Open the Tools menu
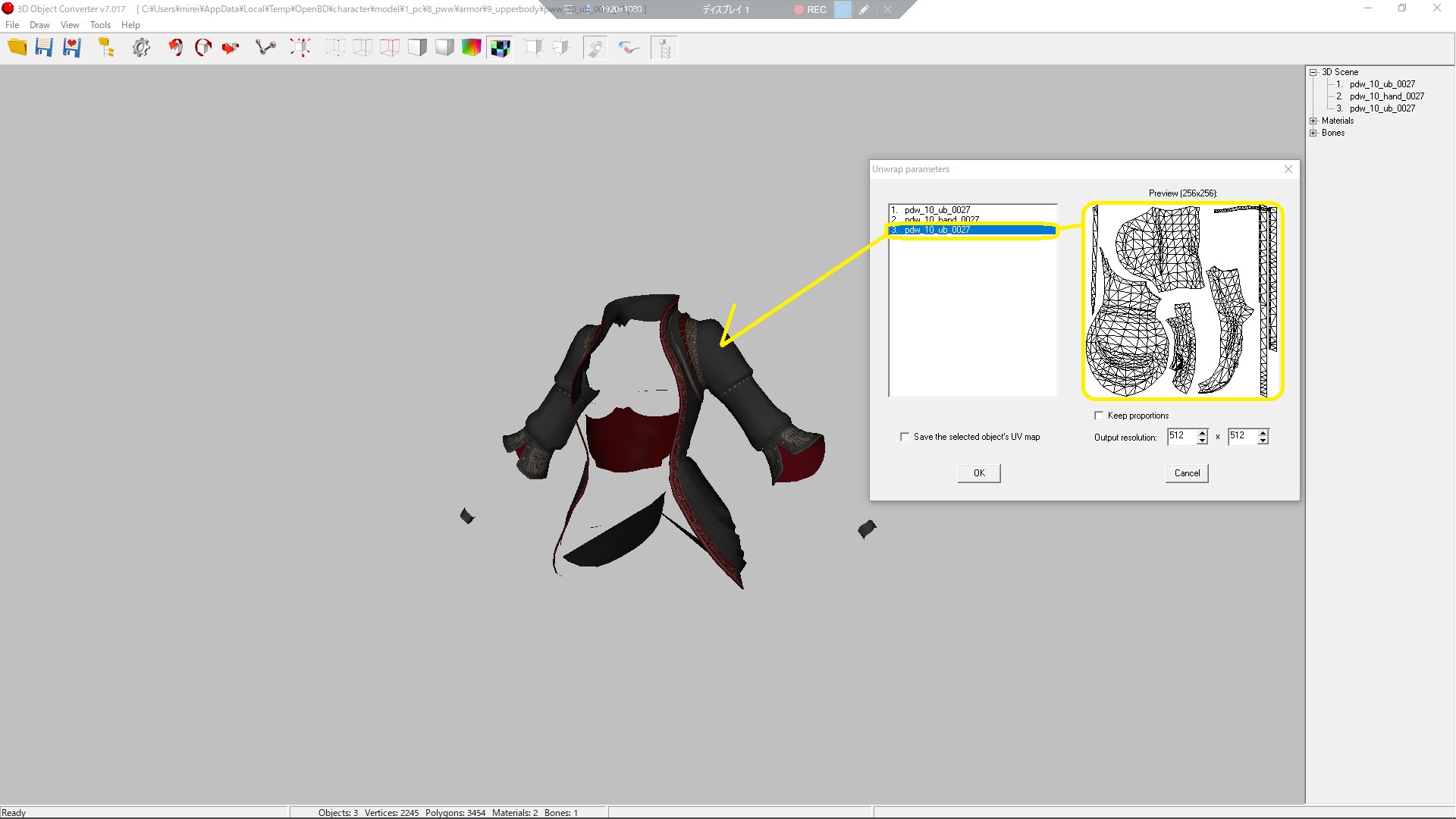The image size is (1456, 819). tap(100, 25)
